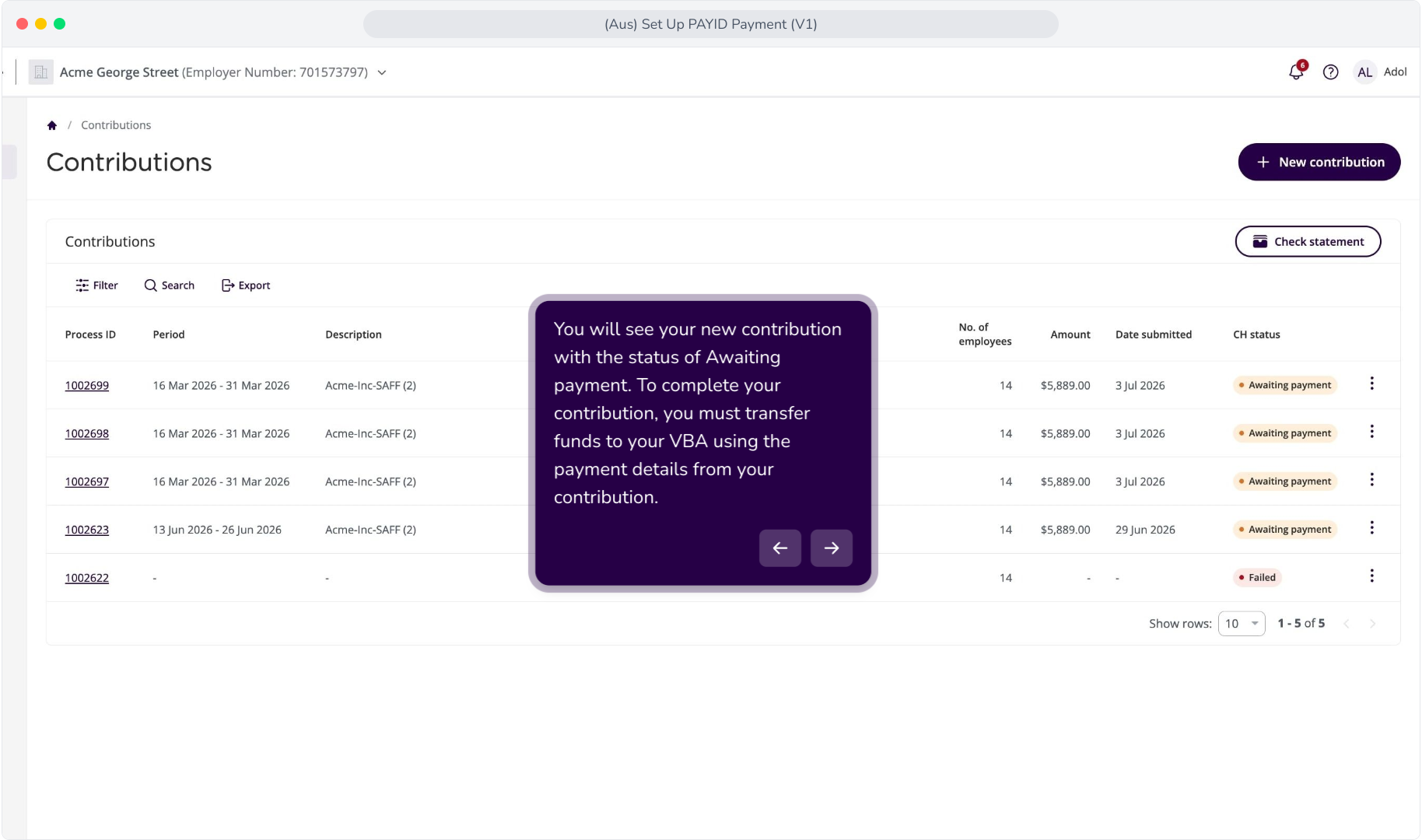Export the contributions list

(x=246, y=285)
